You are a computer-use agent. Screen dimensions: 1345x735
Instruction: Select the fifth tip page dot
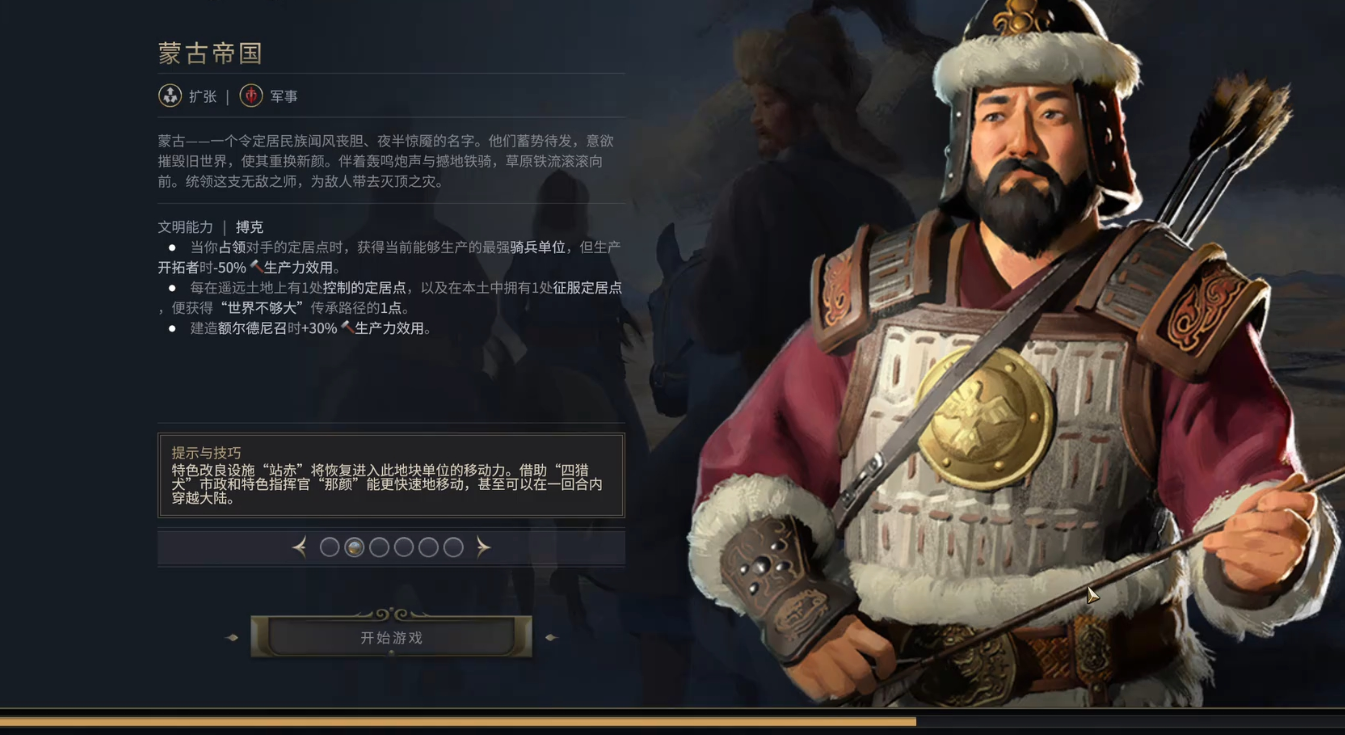coord(428,547)
